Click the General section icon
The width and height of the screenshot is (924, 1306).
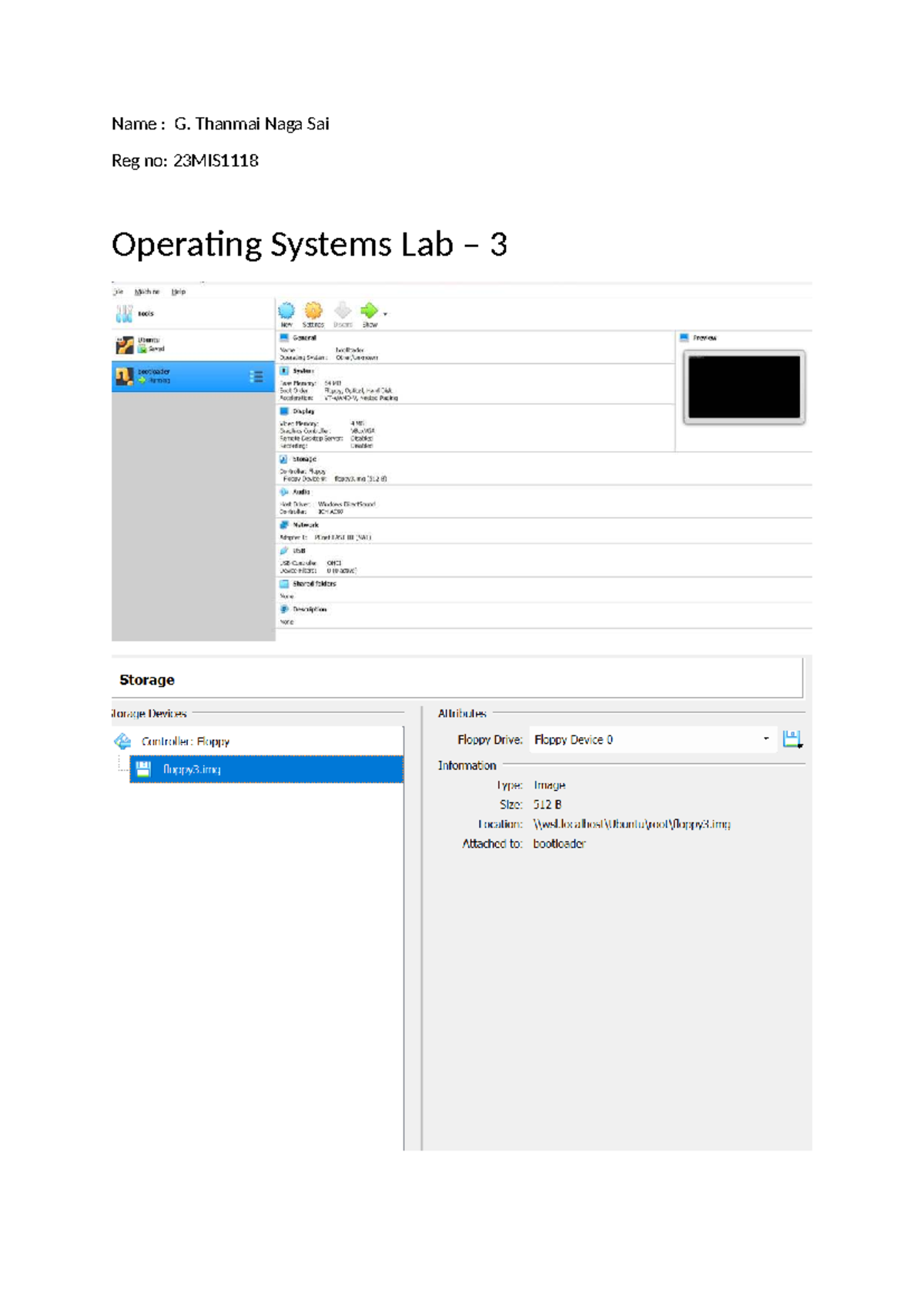coord(284,337)
